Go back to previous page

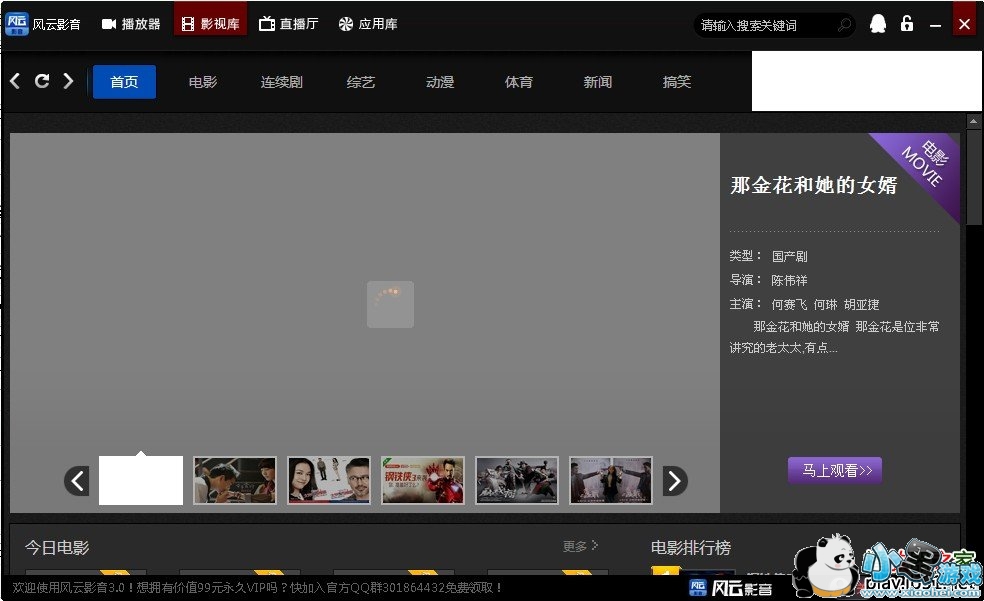coord(15,81)
